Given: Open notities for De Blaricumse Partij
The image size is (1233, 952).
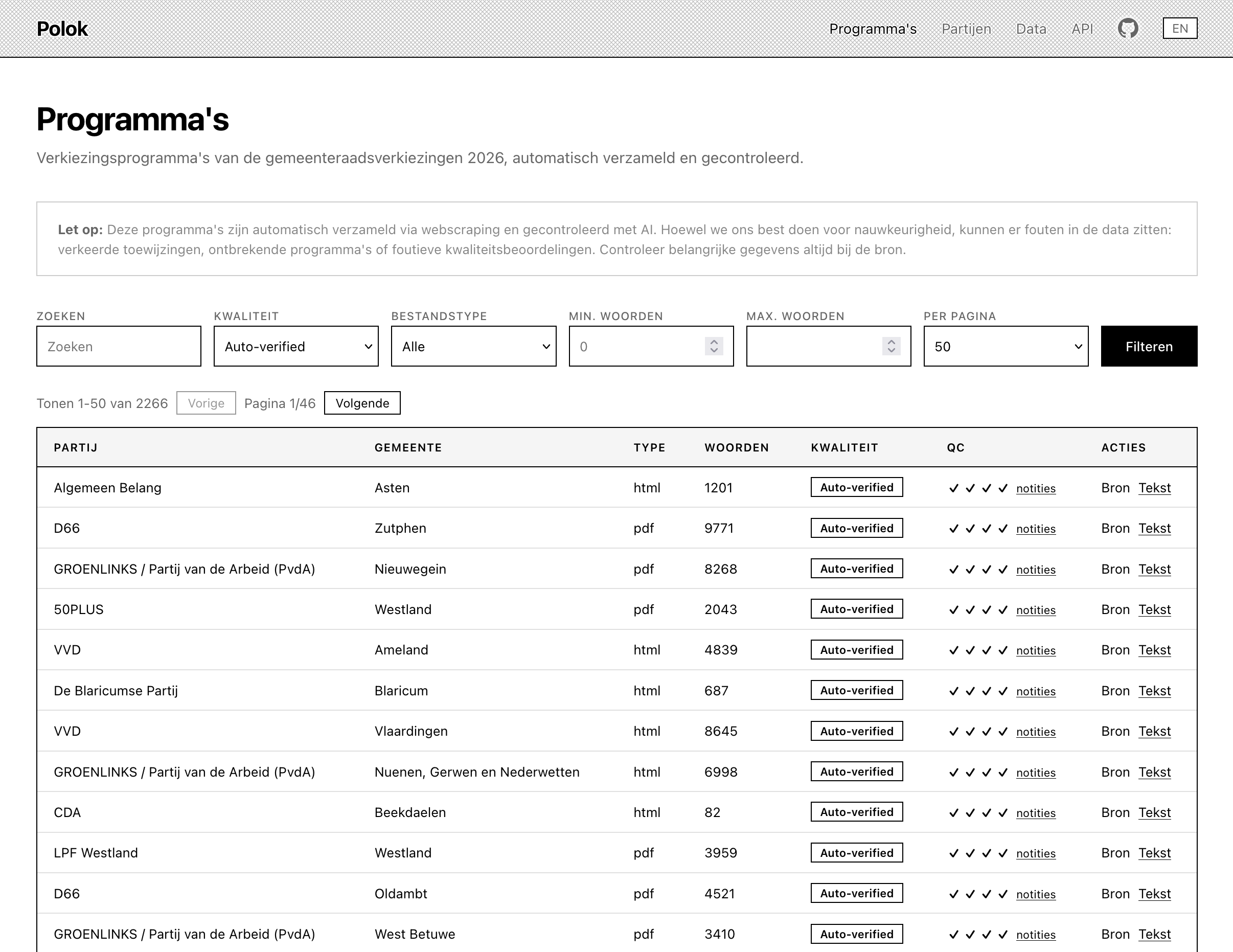Looking at the screenshot, I should pyautogui.click(x=1036, y=691).
